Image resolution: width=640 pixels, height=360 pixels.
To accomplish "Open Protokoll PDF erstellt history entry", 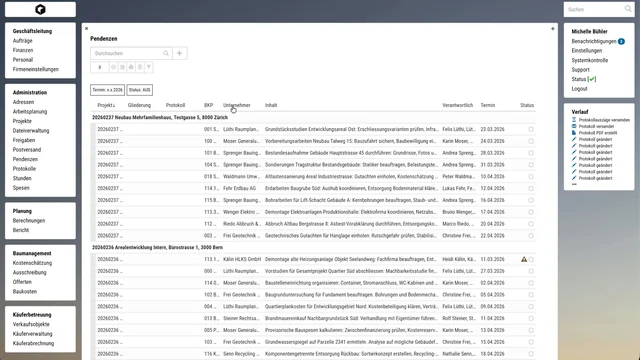I will point(598,133).
